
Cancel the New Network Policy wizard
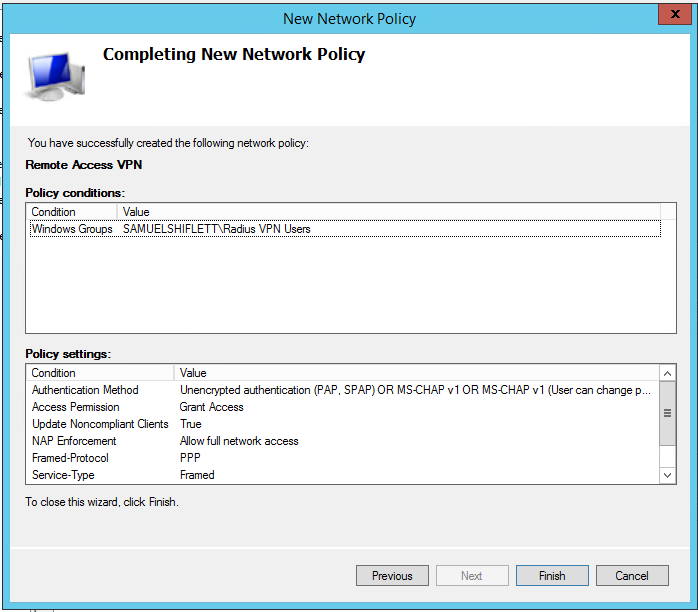click(632, 576)
